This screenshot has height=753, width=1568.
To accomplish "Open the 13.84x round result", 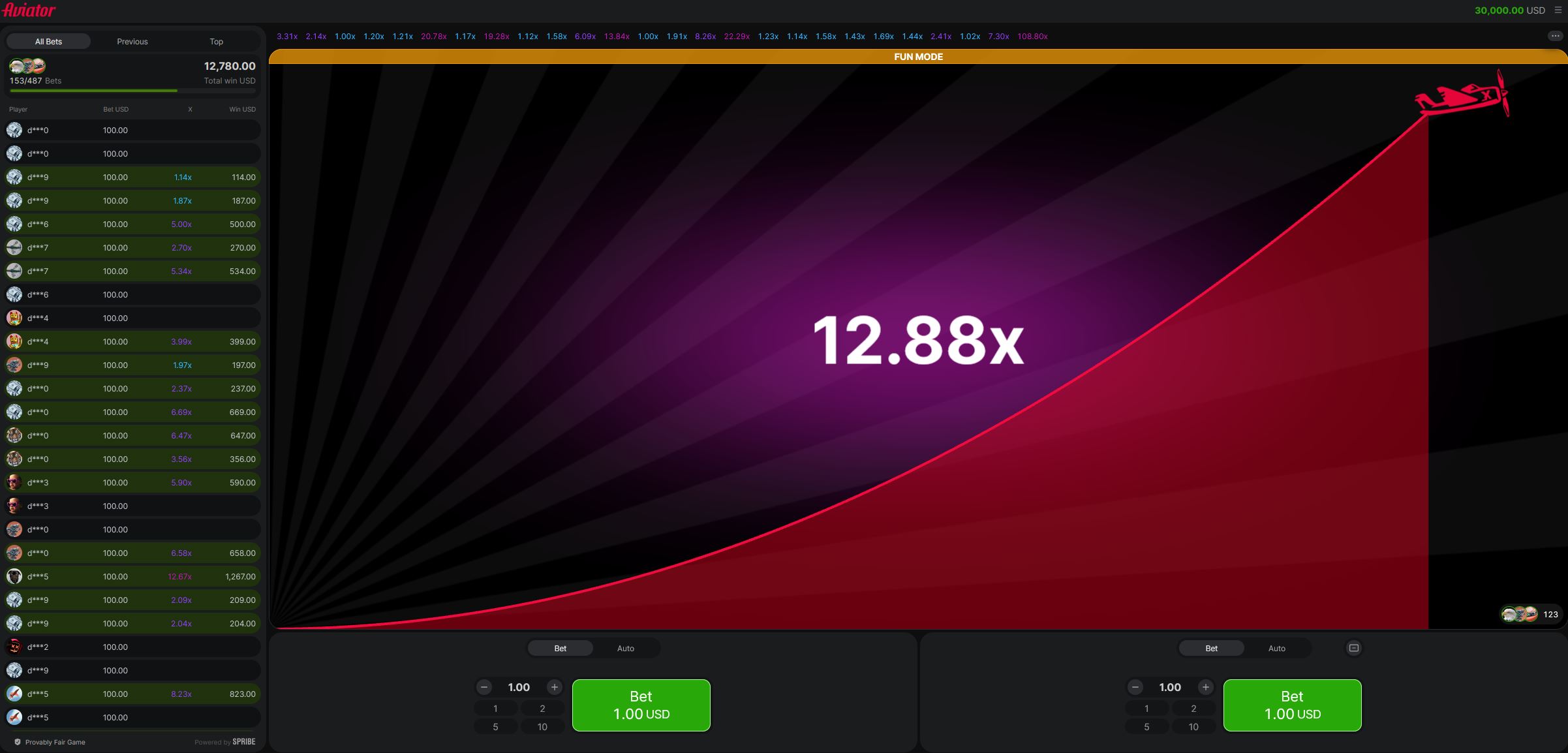I will pos(617,37).
